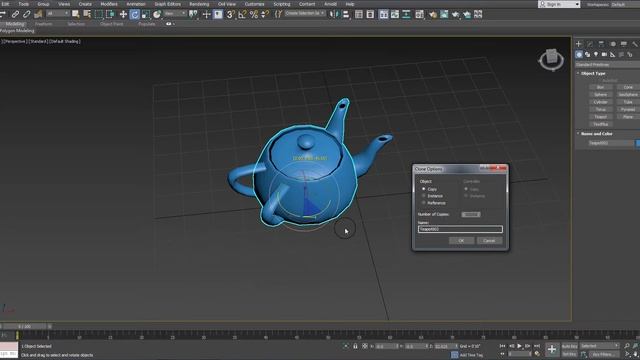Open the Scene Explorer icon
This screenshot has height=360, width=640.
tap(359, 14)
